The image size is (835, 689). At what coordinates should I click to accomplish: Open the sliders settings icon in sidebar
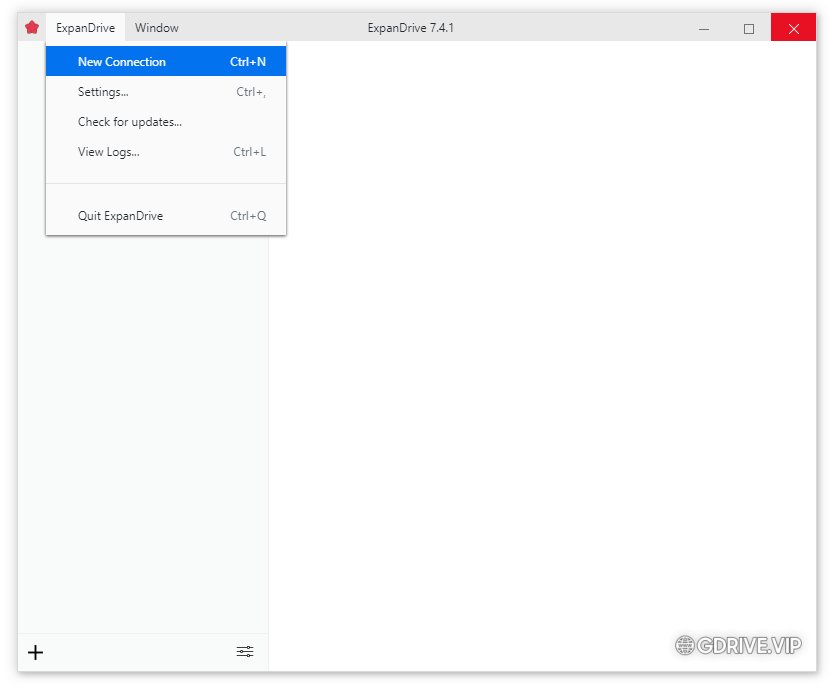click(x=245, y=651)
